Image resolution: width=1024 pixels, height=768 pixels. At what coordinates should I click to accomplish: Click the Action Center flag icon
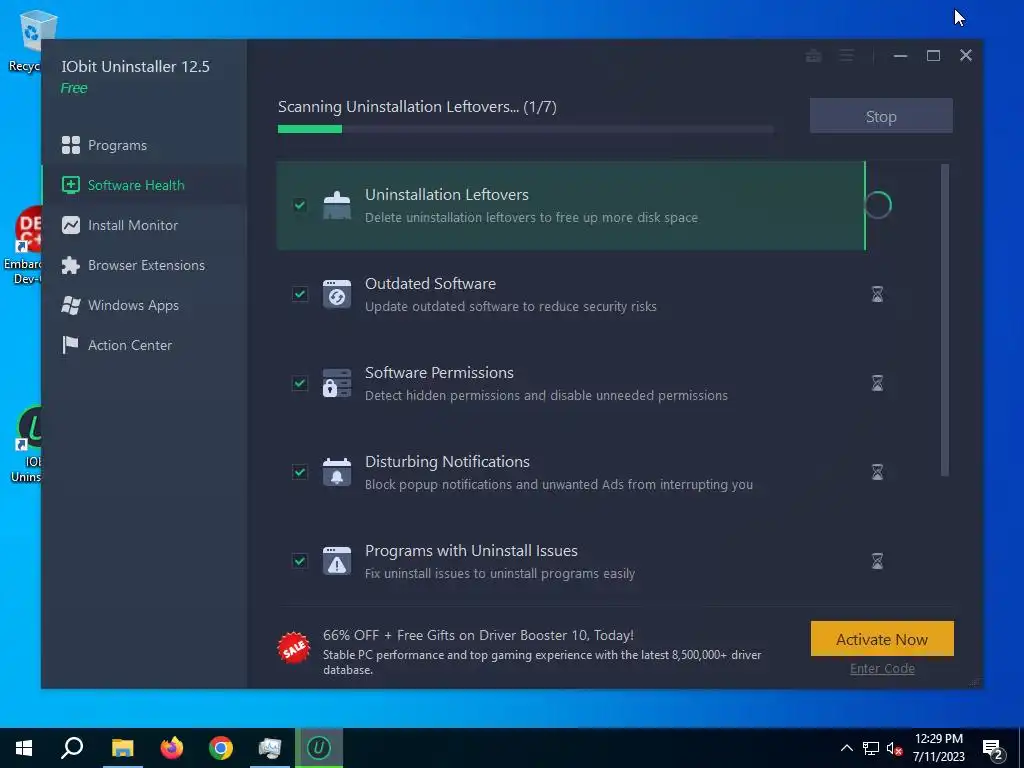coord(71,345)
